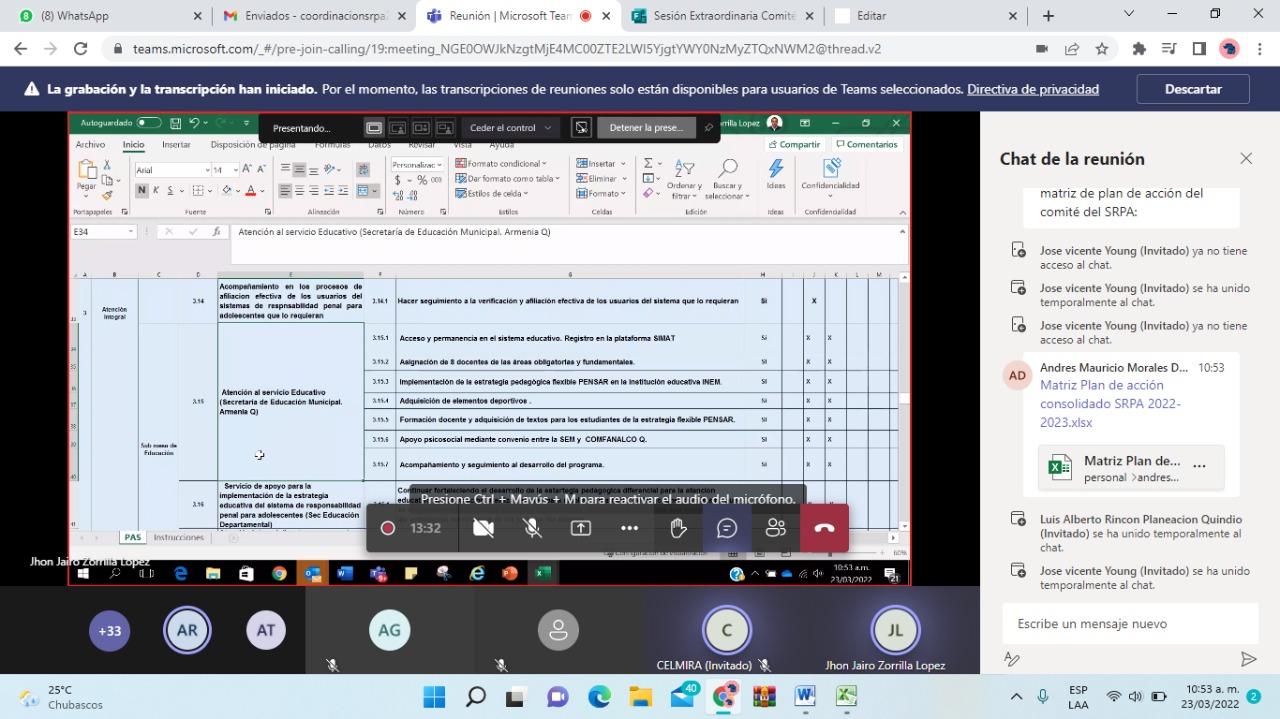Share this page from address bar
This screenshot has height=719, width=1280.
1072,49
